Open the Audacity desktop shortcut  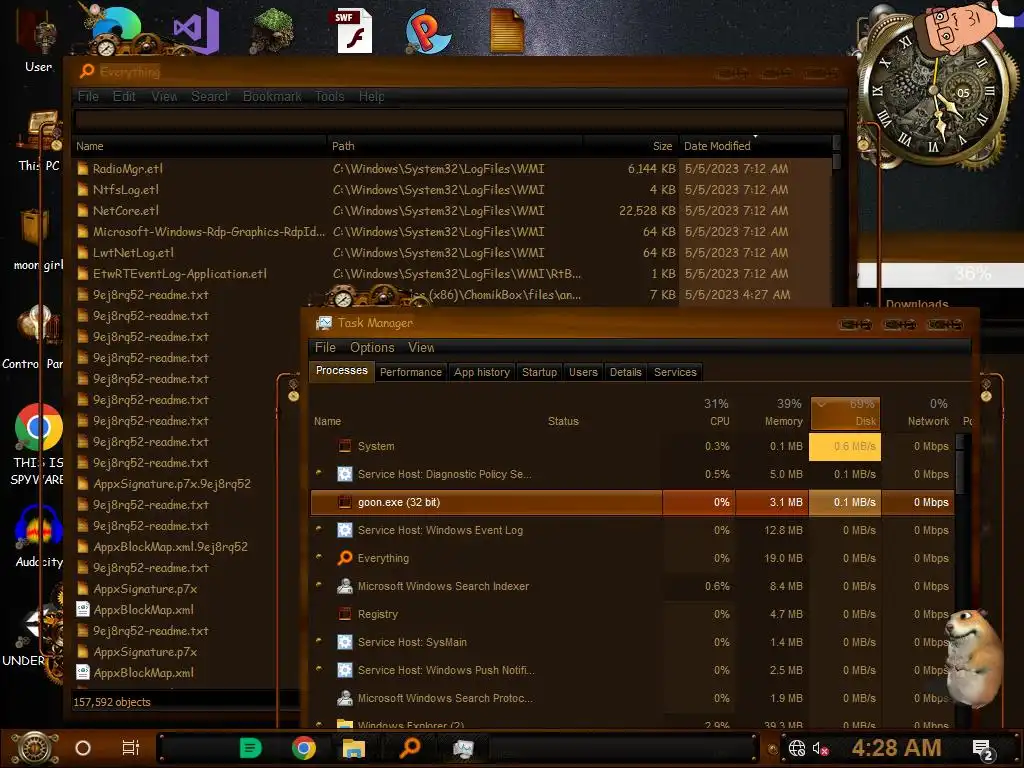(39, 528)
